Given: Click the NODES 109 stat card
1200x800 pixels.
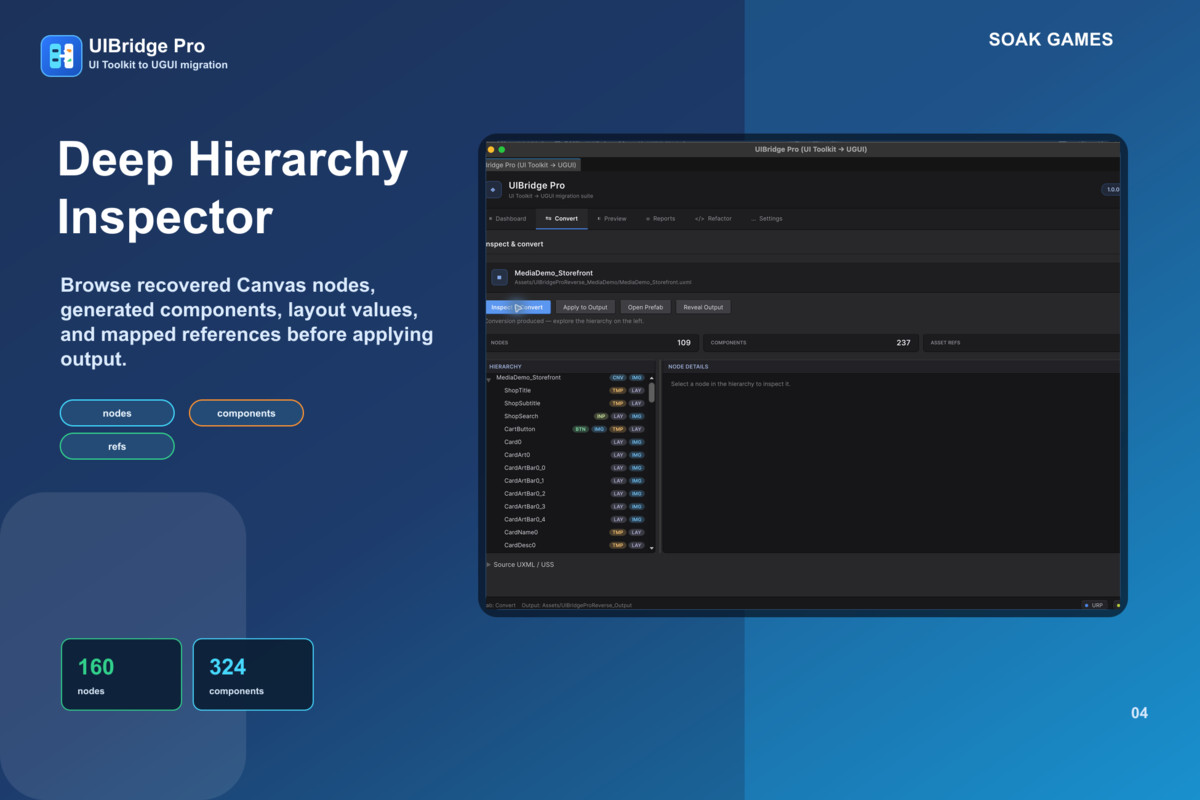Looking at the screenshot, I should [x=591, y=343].
